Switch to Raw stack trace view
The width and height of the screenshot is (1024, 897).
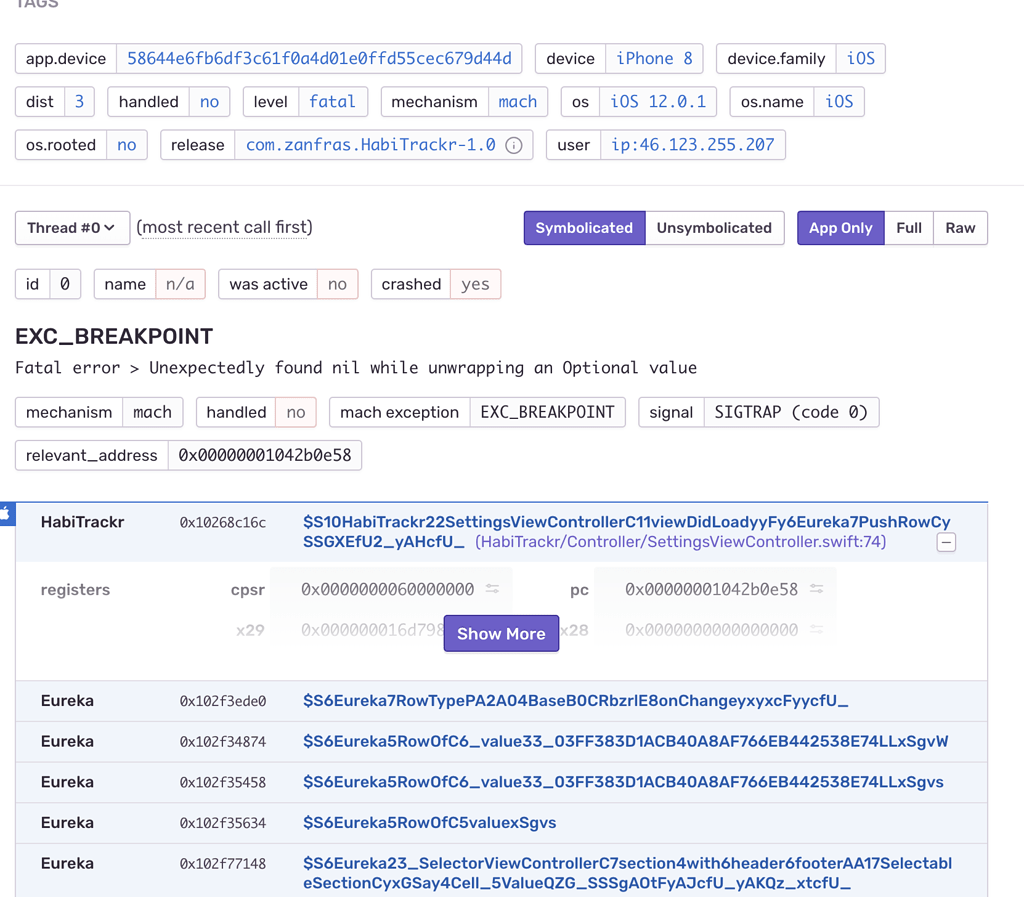pyautogui.click(x=959, y=227)
